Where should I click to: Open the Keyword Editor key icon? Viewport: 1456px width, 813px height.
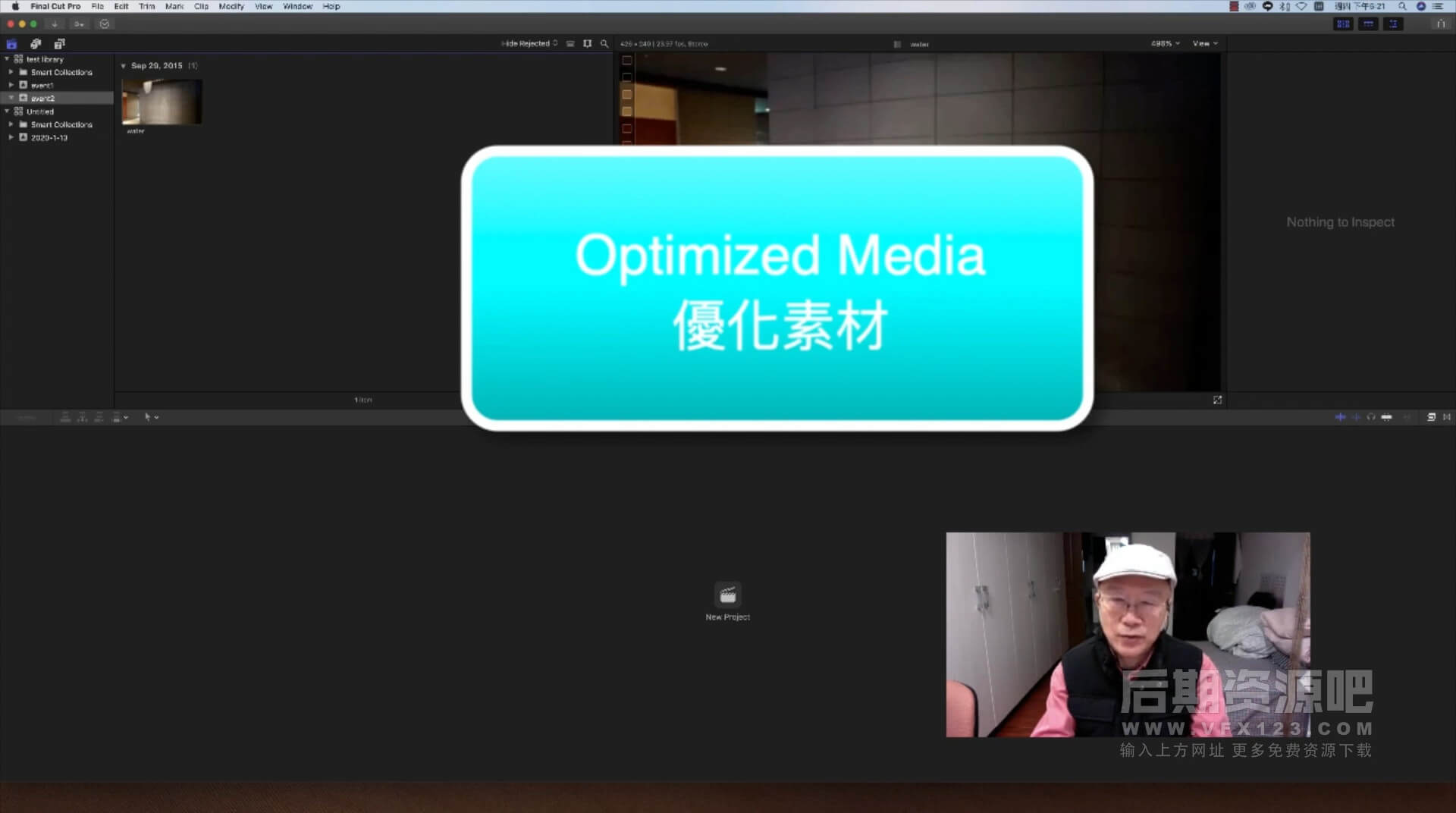click(x=79, y=24)
